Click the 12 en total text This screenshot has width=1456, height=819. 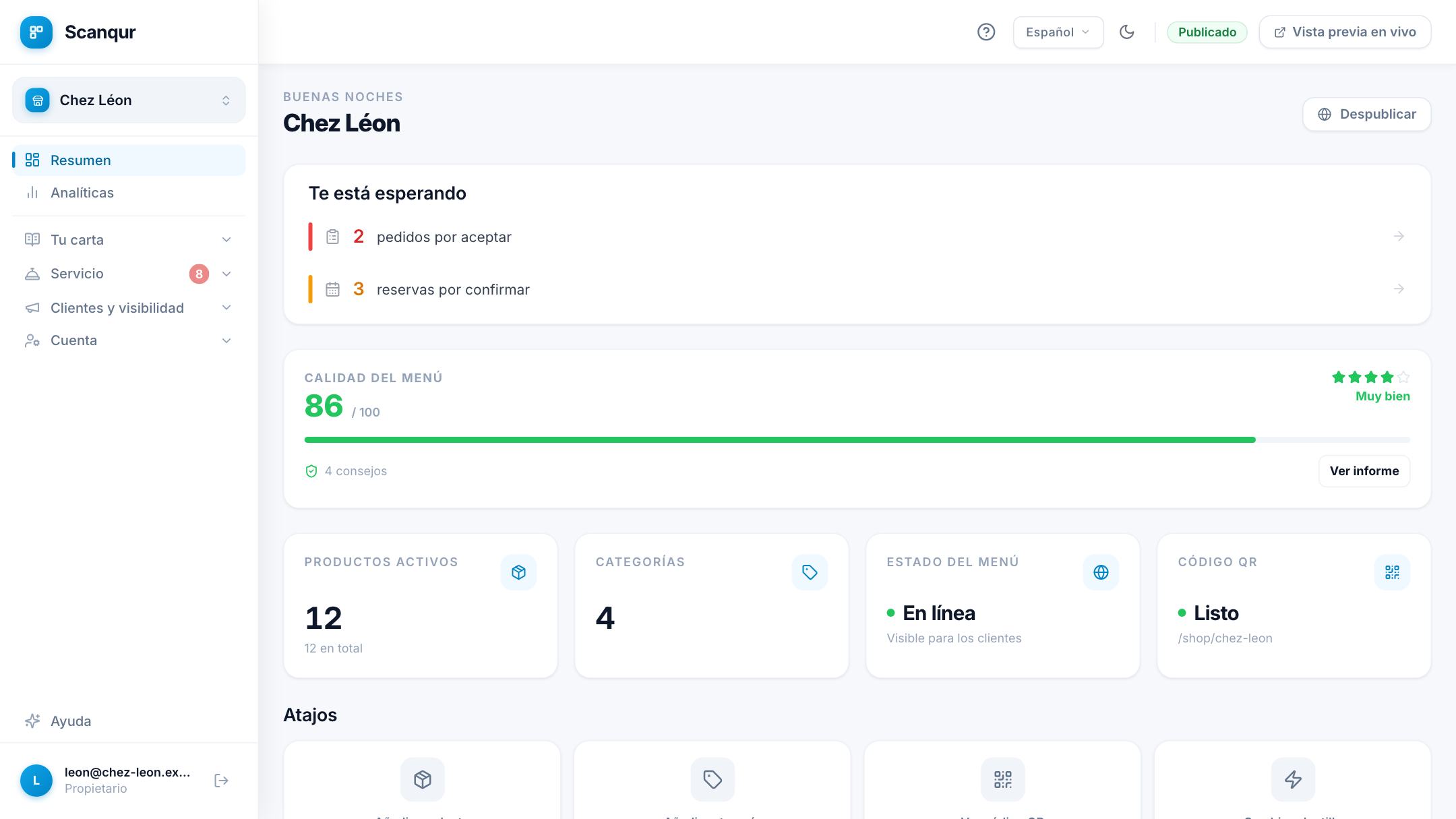click(x=333, y=648)
